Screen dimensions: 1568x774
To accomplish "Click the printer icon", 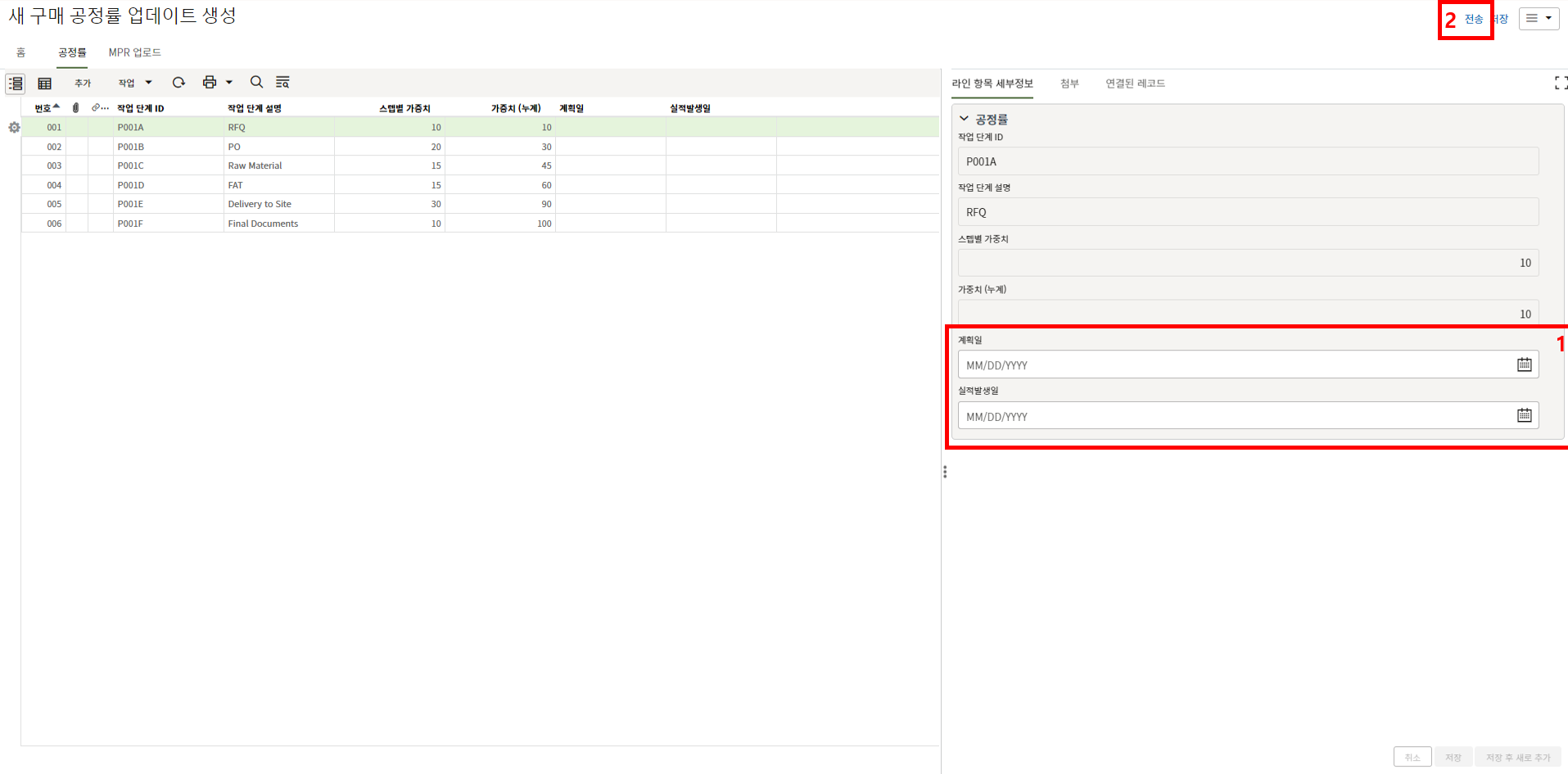I will 210,83.
